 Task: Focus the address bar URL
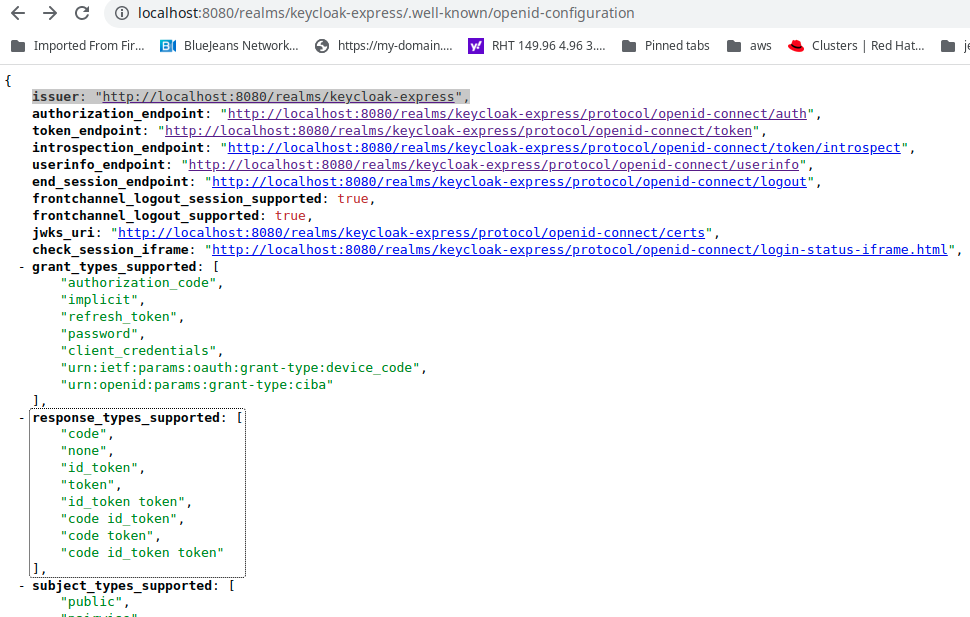click(x=386, y=13)
